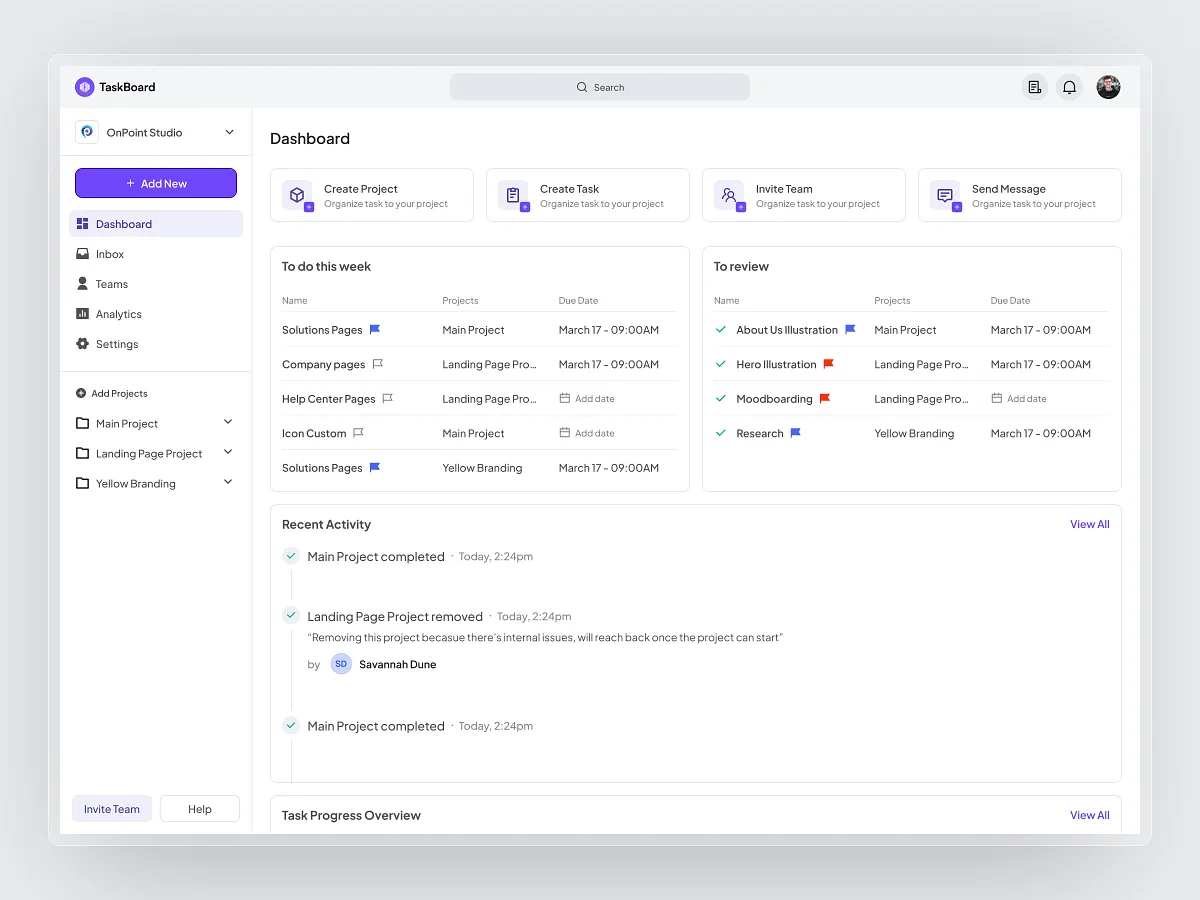The width and height of the screenshot is (1200, 900).
Task: Click the Add New button
Action: click(155, 183)
